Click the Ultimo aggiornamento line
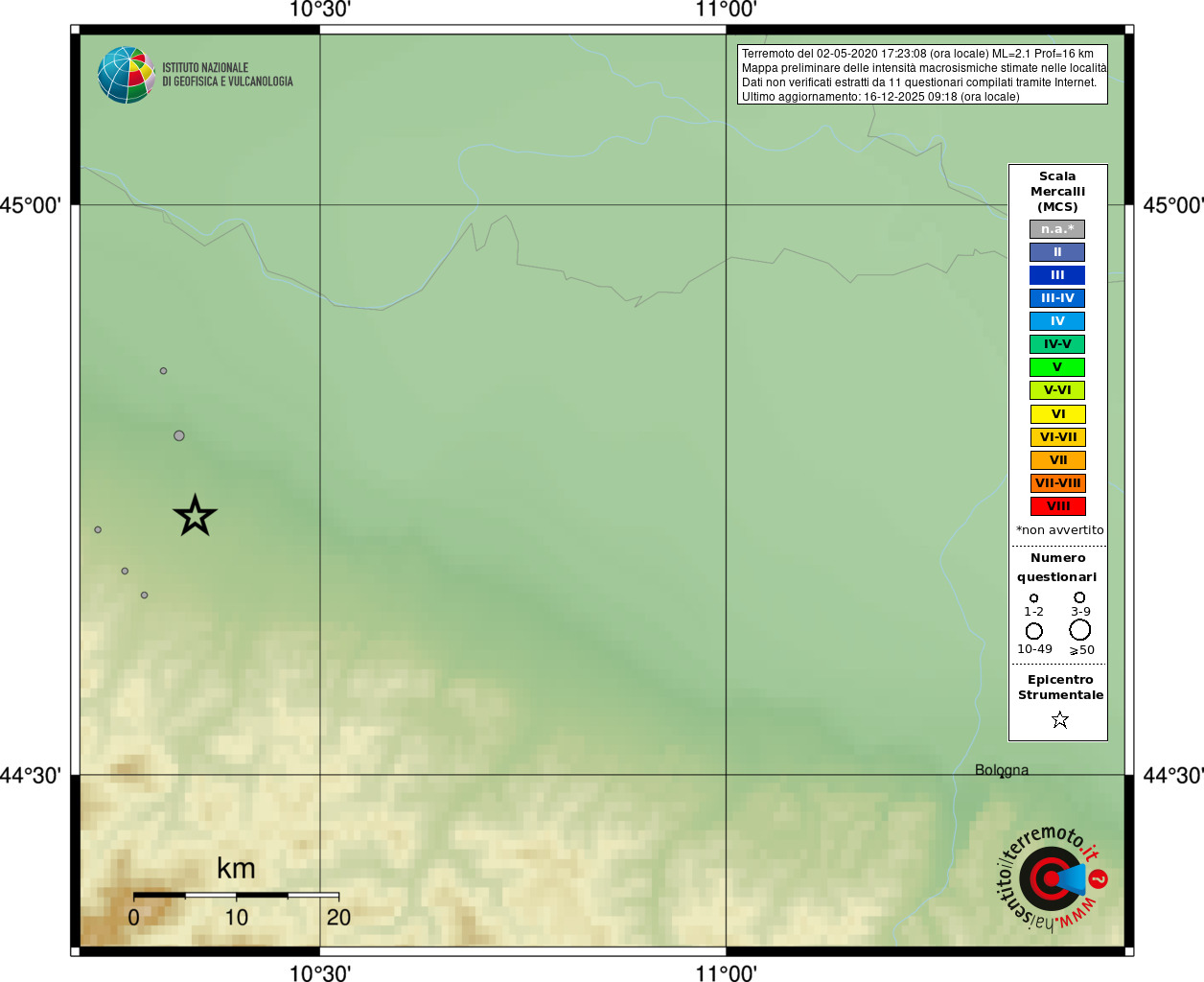Viewport: 1204px width, 982px height. coord(880,97)
